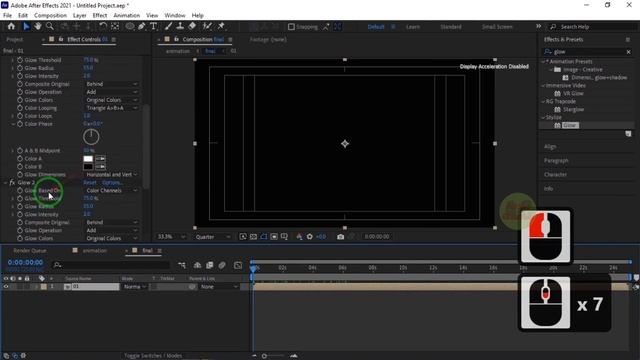
Task: Open Composite Original 'Behind' dropdown at top
Action: 111,84
